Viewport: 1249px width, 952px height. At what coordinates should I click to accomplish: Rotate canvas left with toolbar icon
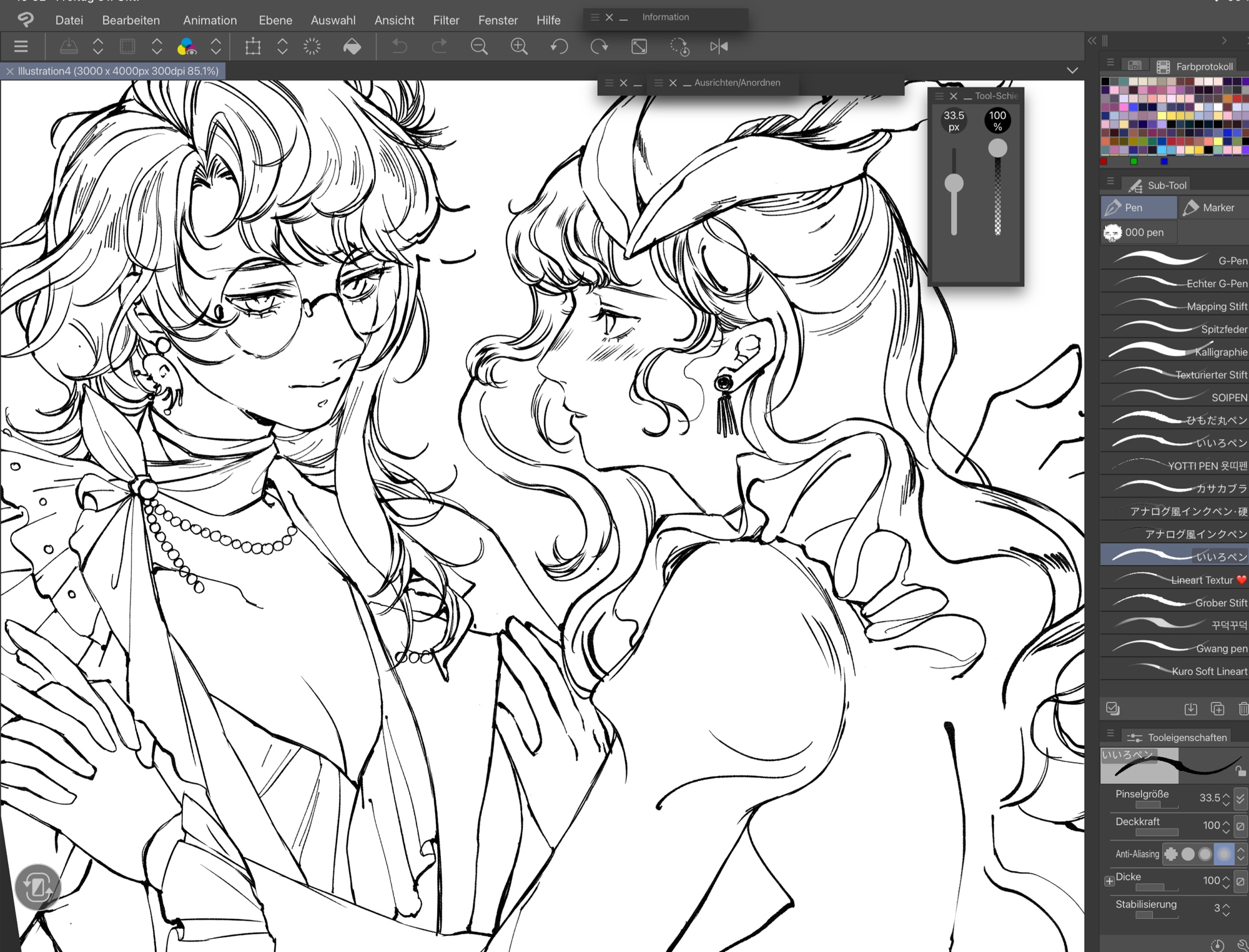(559, 47)
